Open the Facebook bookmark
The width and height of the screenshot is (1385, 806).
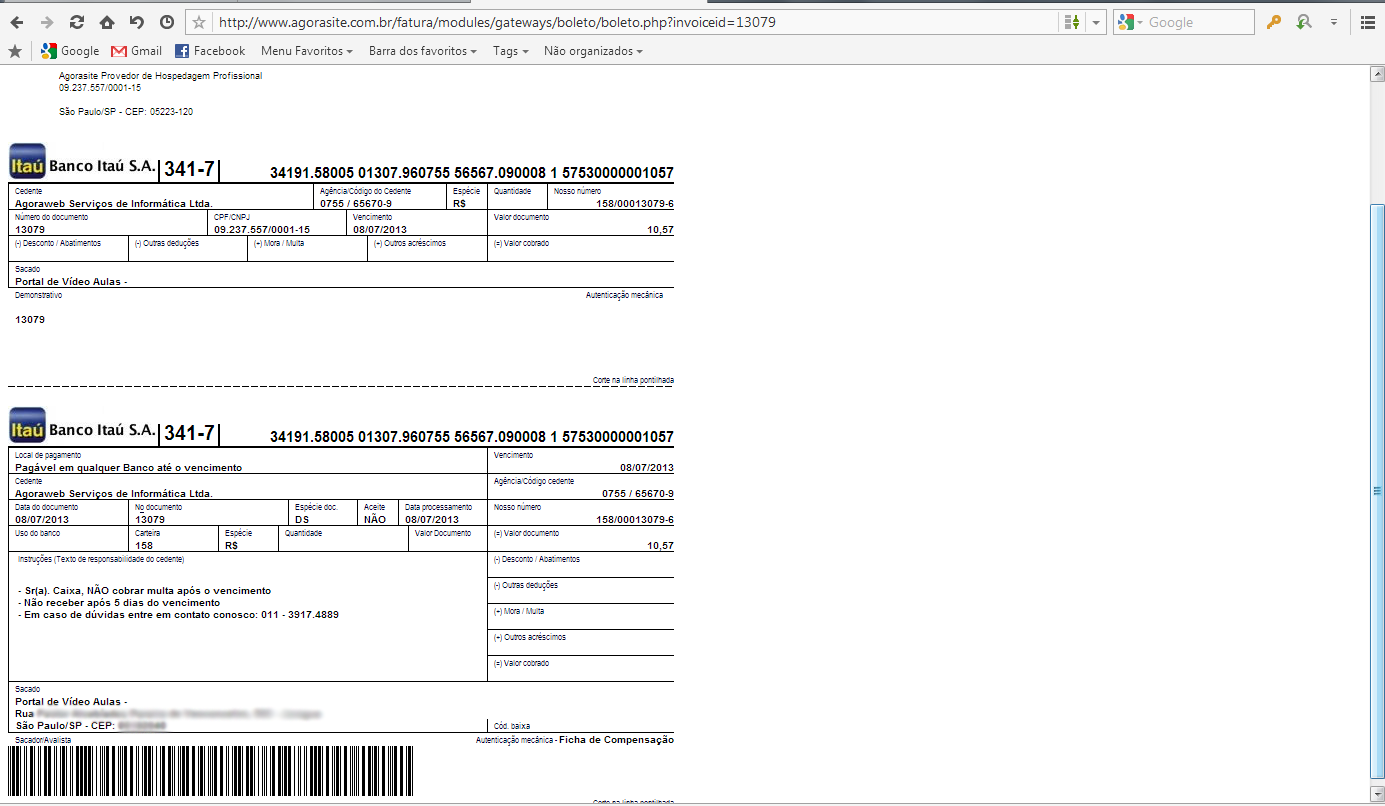pos(210,51)
